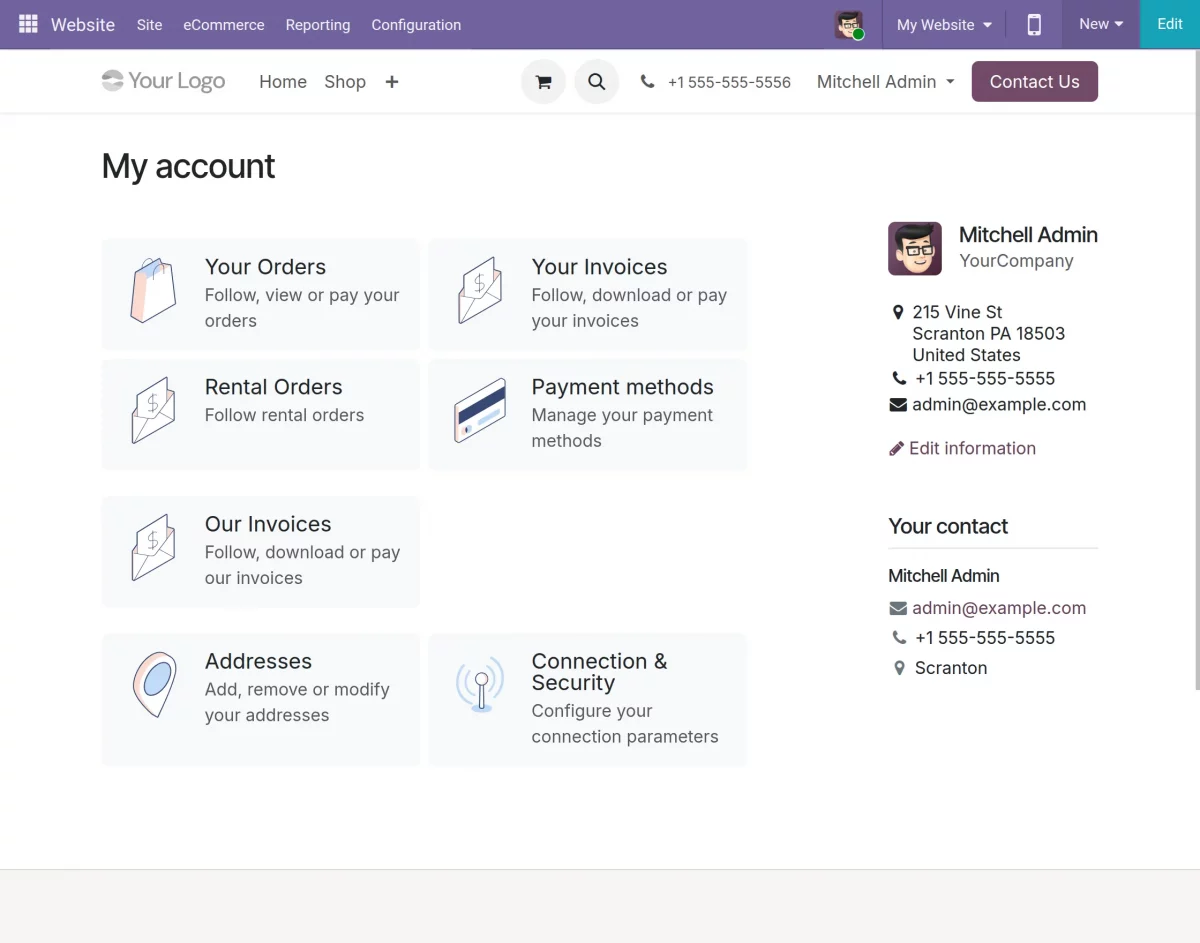Open the Payment methods title

(622, 387)
